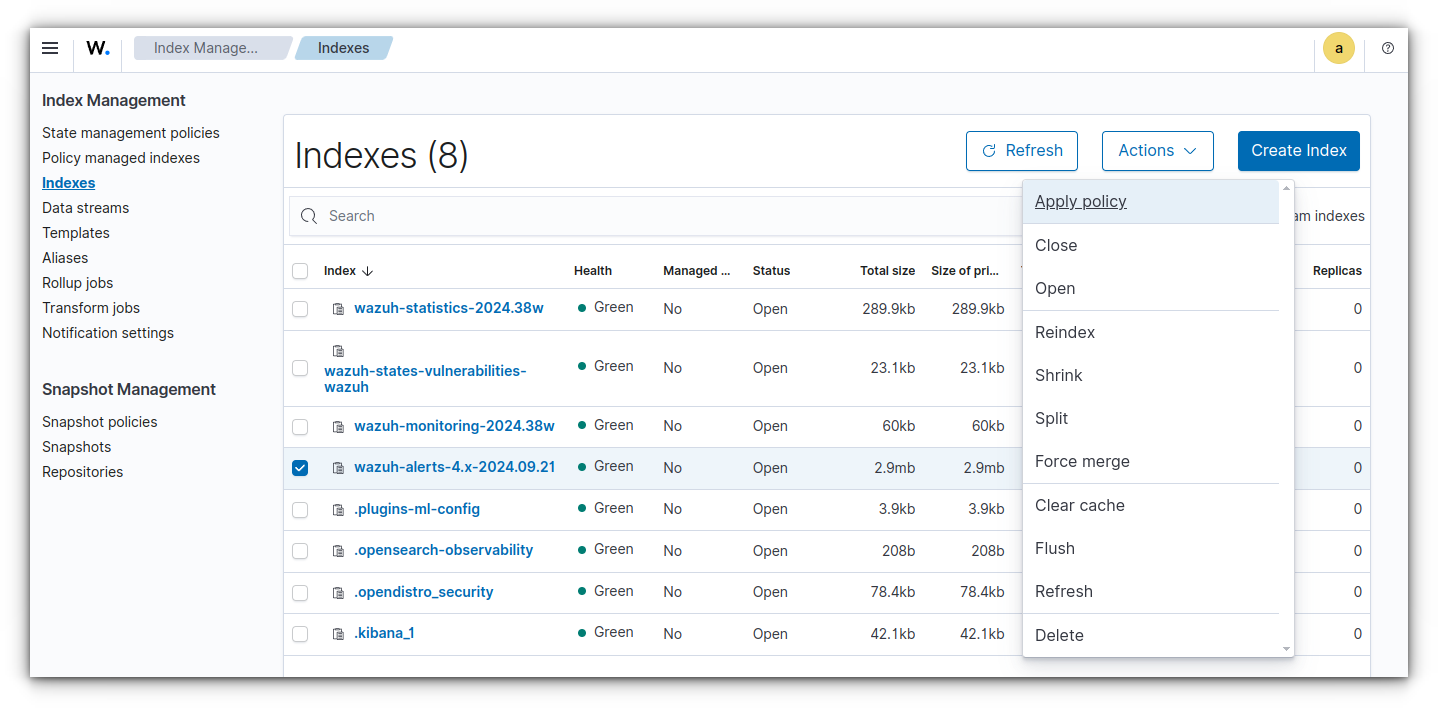Open the .opendistro_security index link
Image resolution: width=1438 pixels, height=709 pixels.
pos(424,592)
